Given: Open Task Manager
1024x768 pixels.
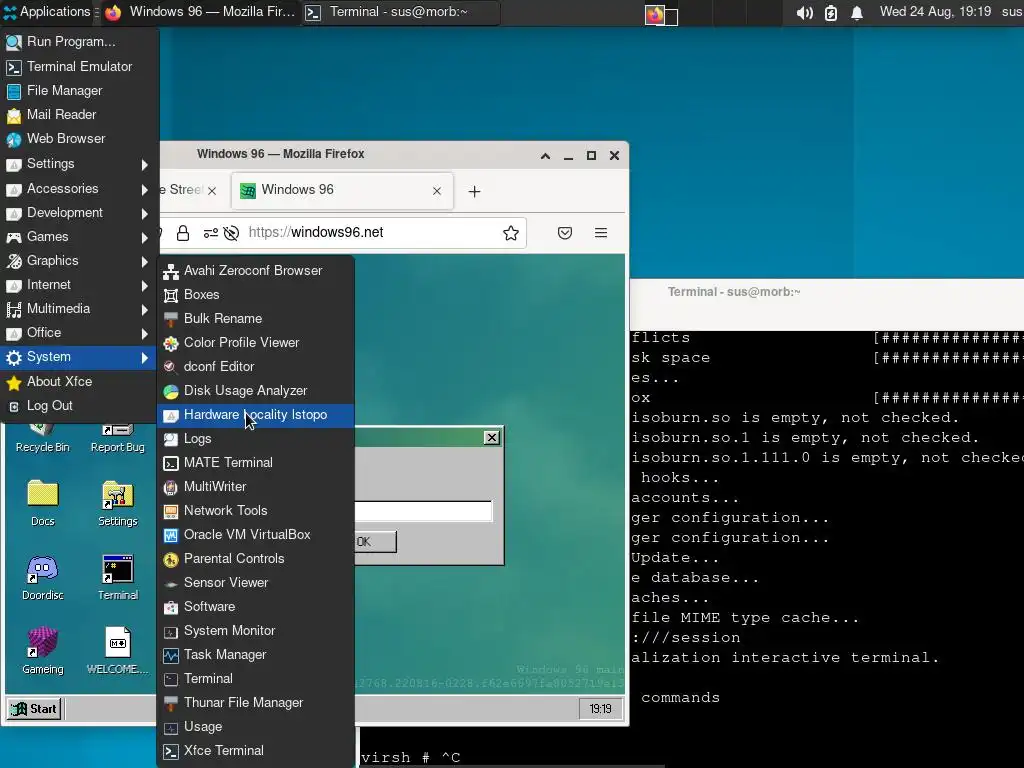Looking at the screenshot, I should [255, 654].
